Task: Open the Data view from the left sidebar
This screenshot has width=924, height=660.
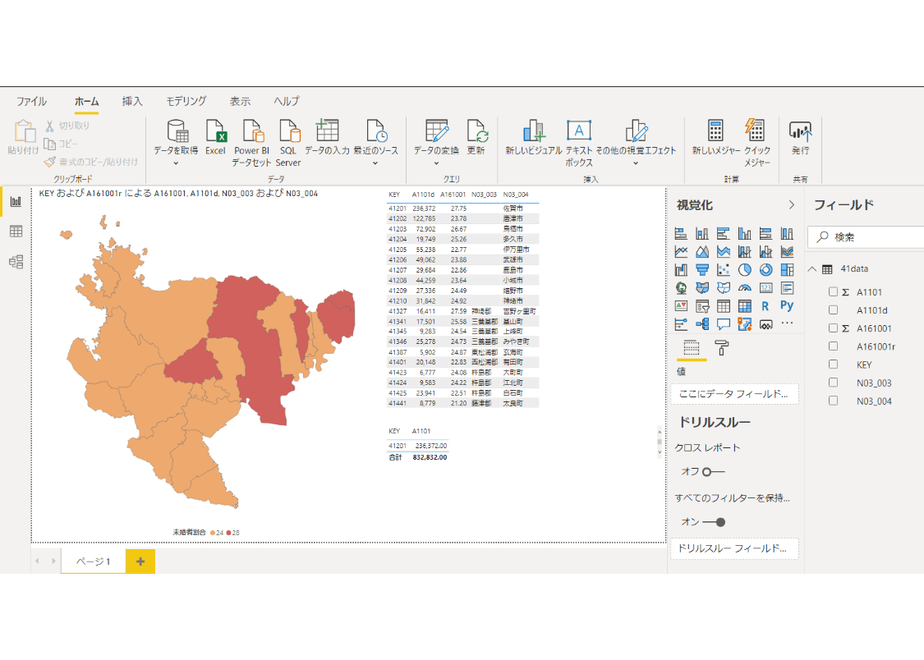Action: [x=16, y=232]
